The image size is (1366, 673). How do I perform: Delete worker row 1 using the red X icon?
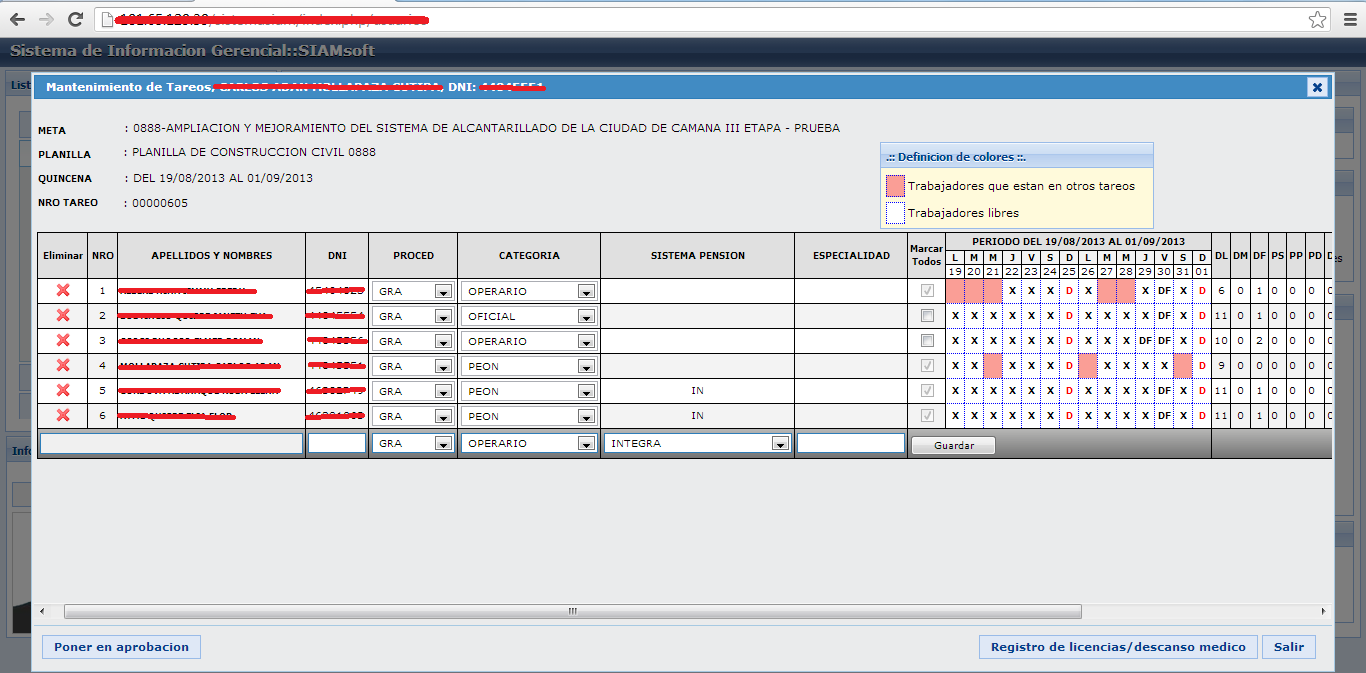[x=62, y=291]
